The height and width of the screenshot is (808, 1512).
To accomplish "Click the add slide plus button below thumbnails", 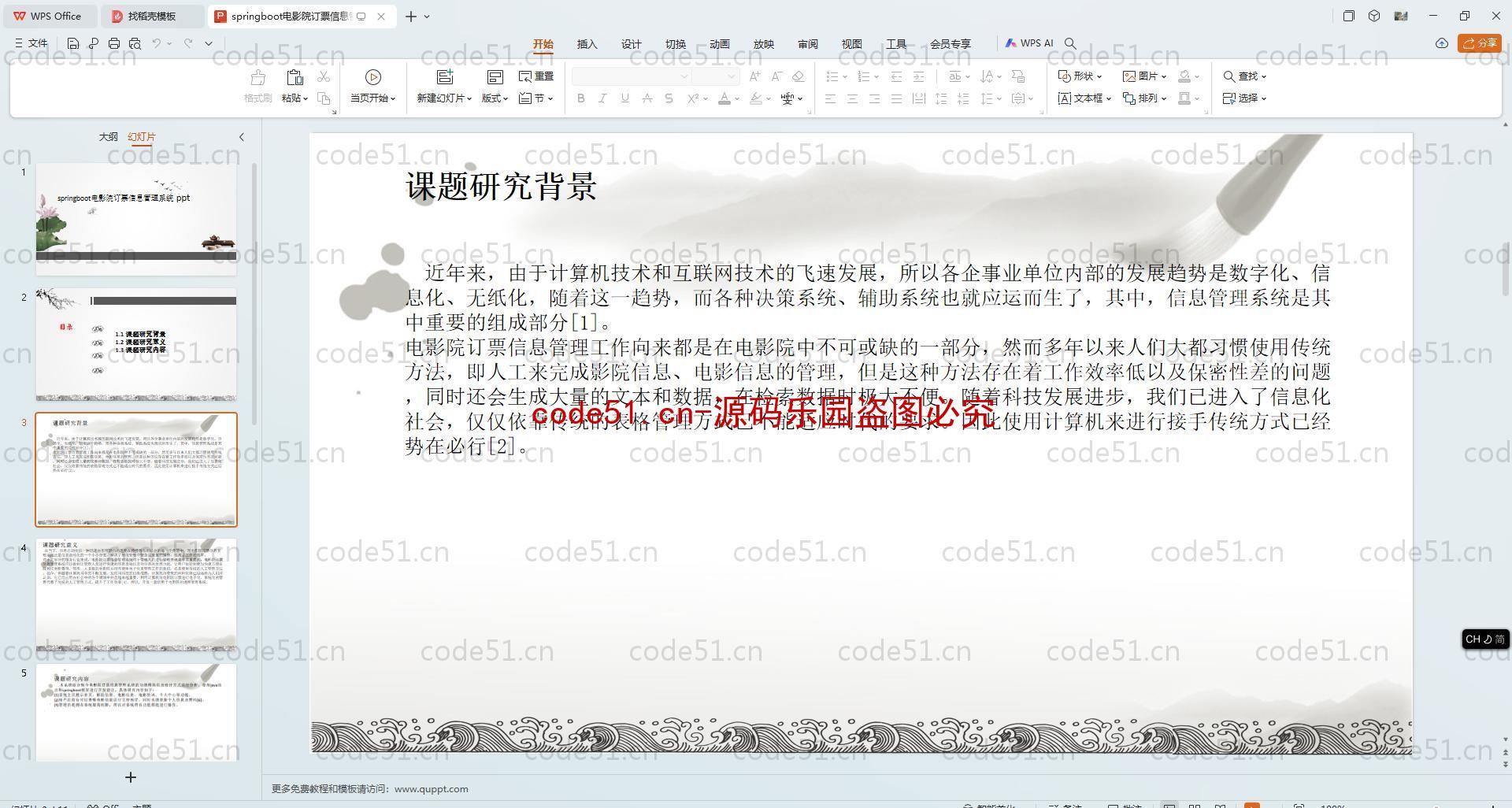I will click(131, 777).
